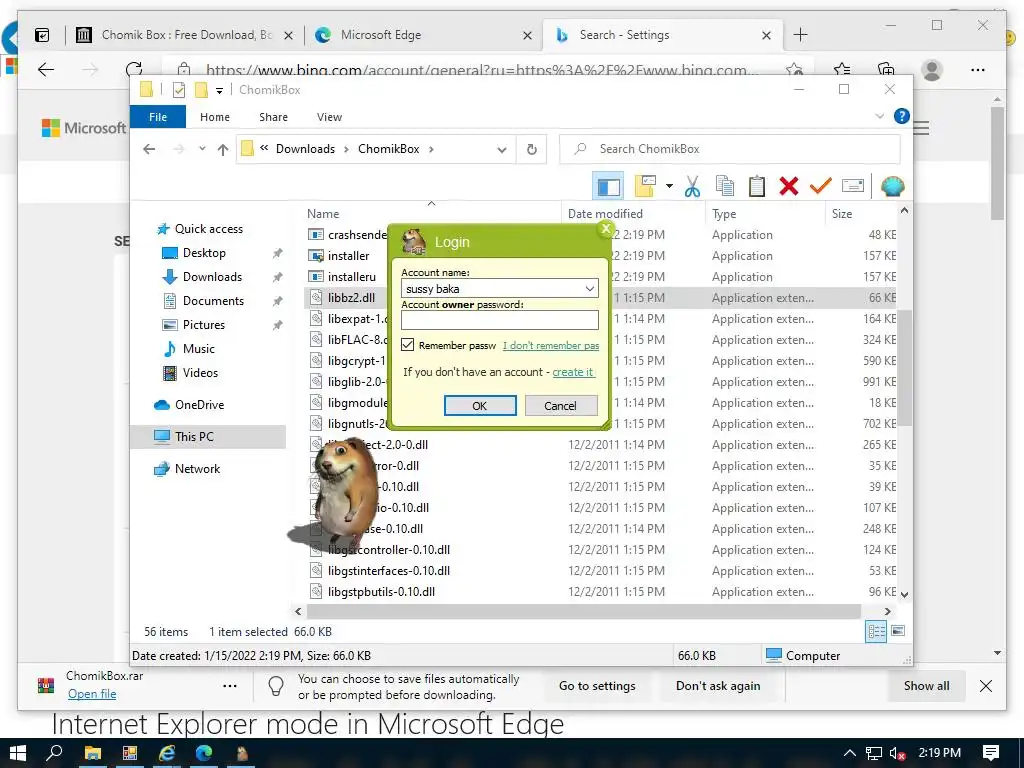This screenshot has width=1024, height=768.
Task: Click the Search ChomikBox field
Action: [x=729, y=149]
